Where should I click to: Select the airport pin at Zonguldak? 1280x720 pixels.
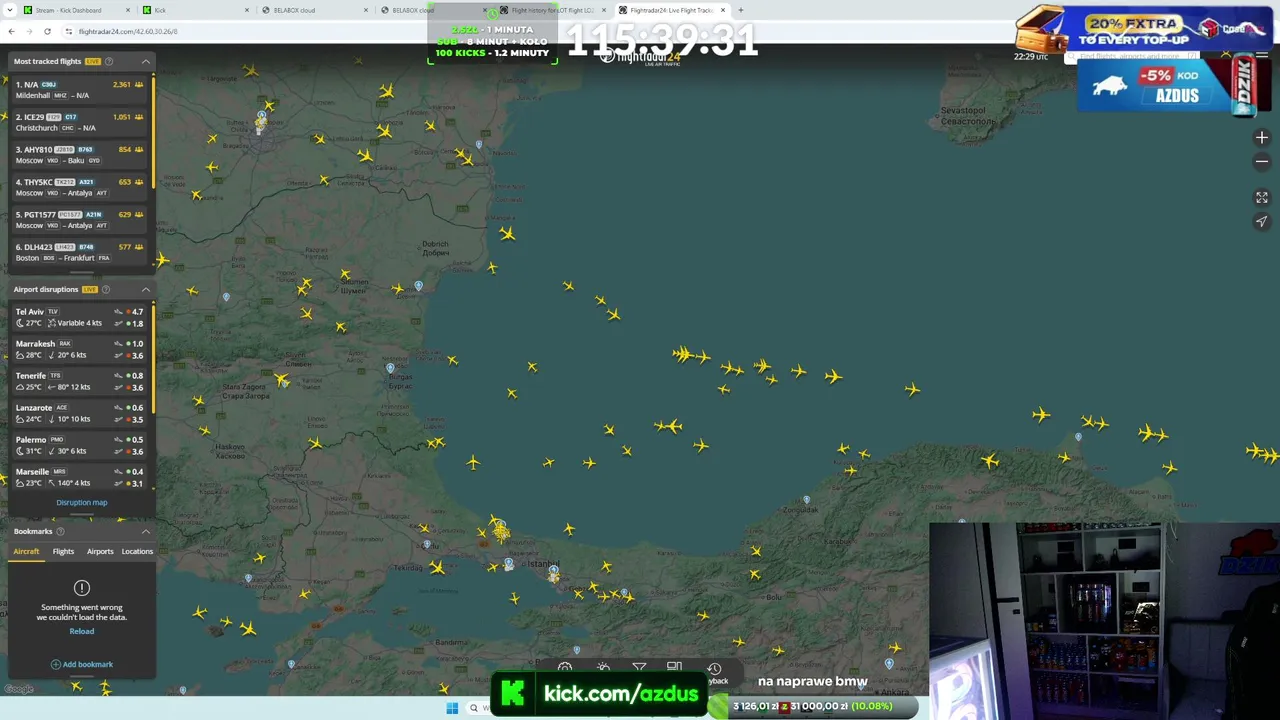807,499
